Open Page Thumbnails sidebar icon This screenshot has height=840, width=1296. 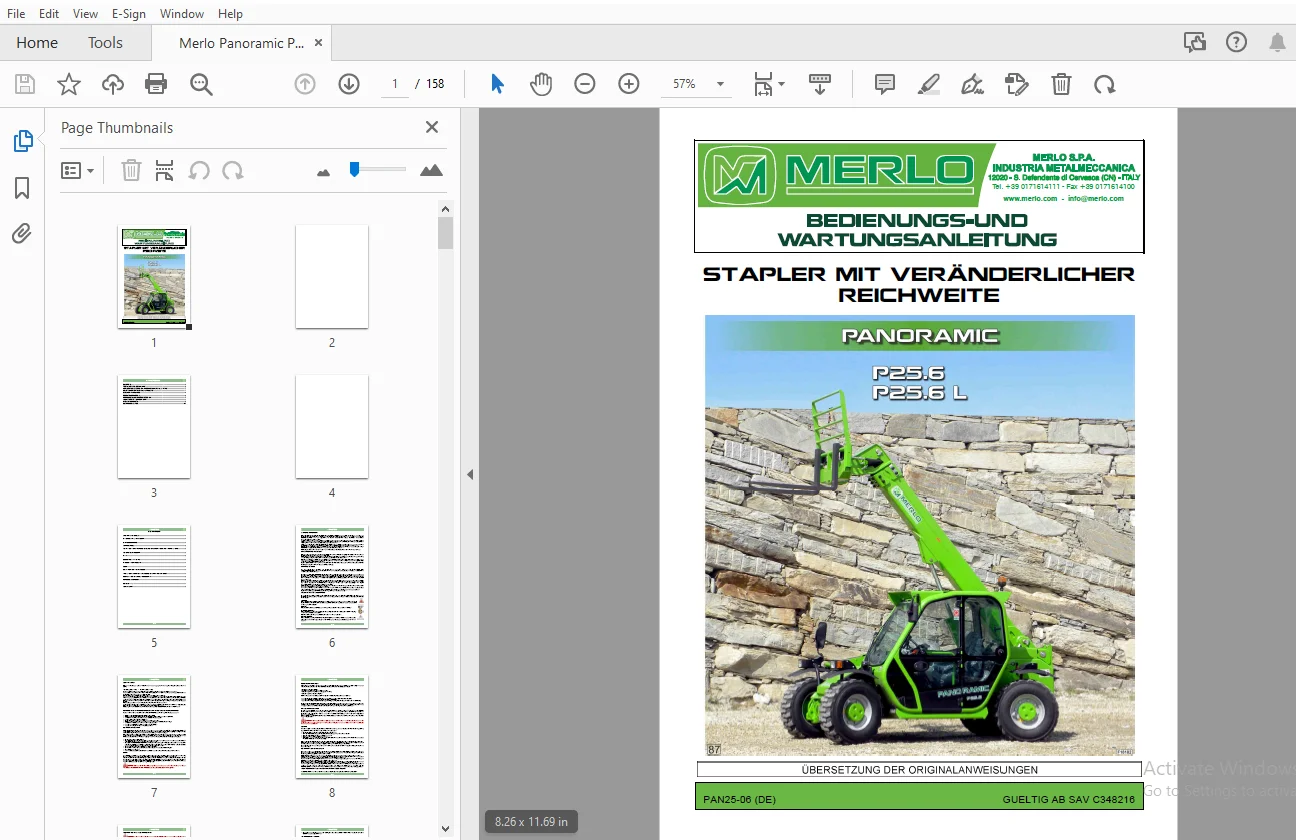pos(22,141)
